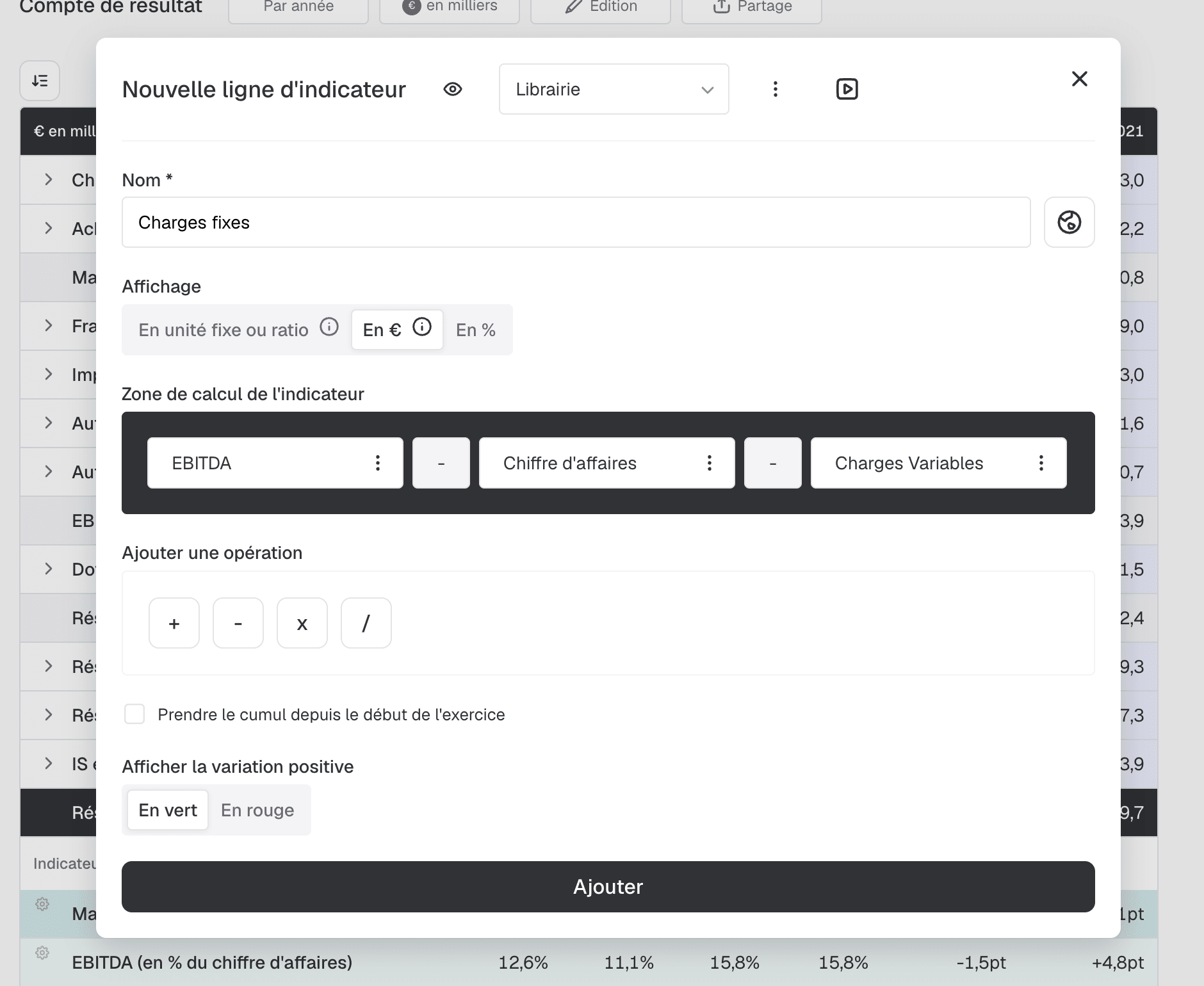The image size is (1204, 986).
Task: Select "En unité fixe ou ratio" display option
Action: tap(224, 330)
